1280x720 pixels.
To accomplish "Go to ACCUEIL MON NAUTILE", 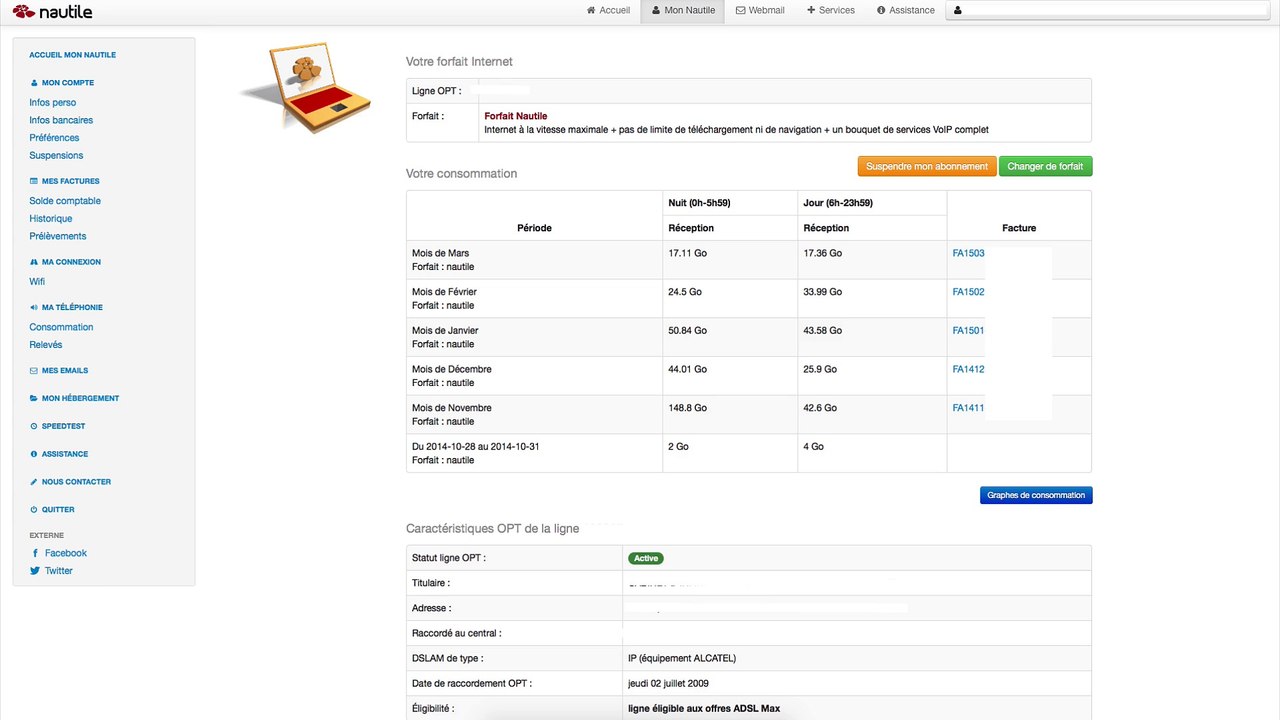I will click(x=73, y=55).
